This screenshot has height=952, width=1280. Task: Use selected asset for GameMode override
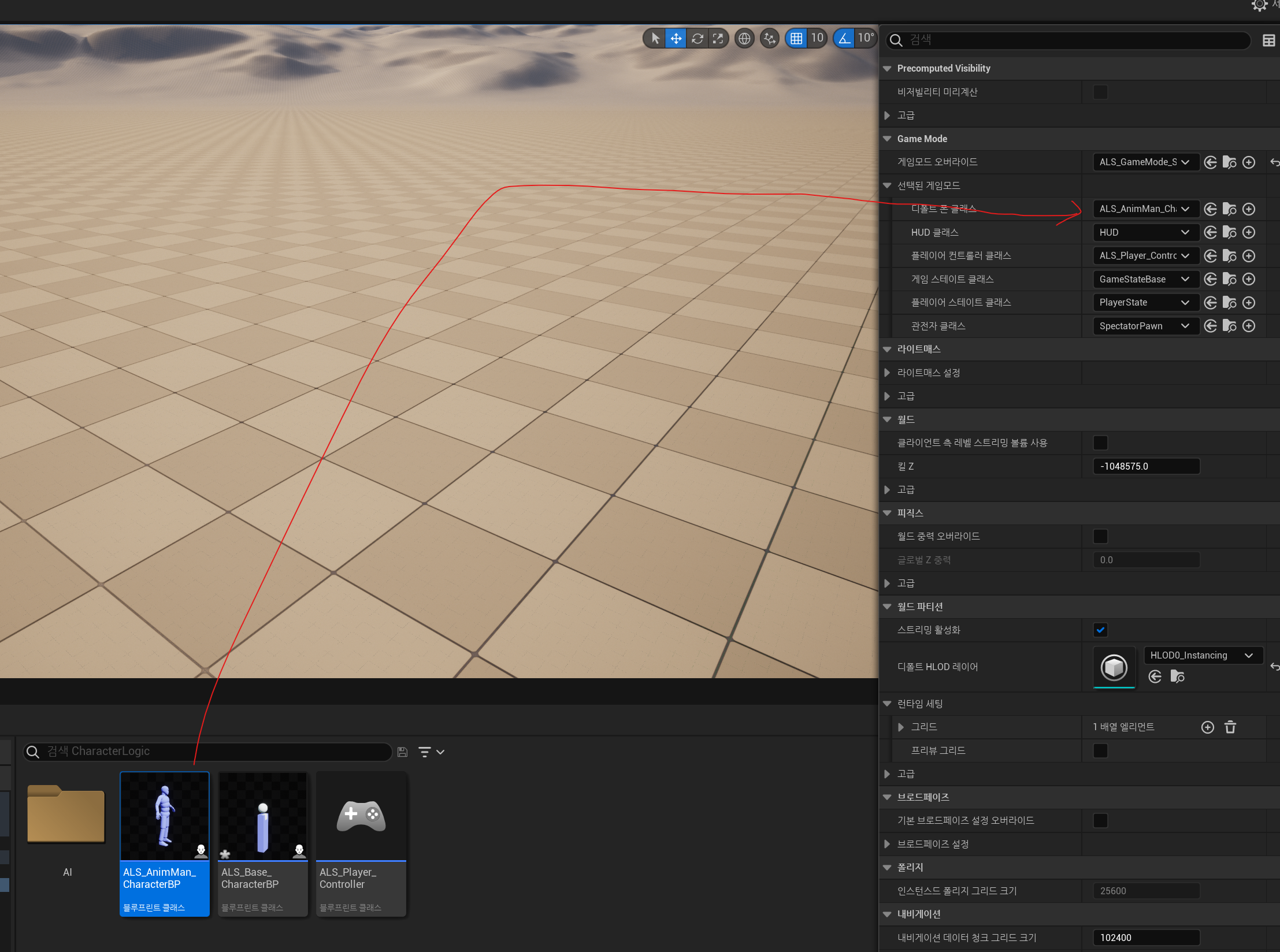[1210, 162]
